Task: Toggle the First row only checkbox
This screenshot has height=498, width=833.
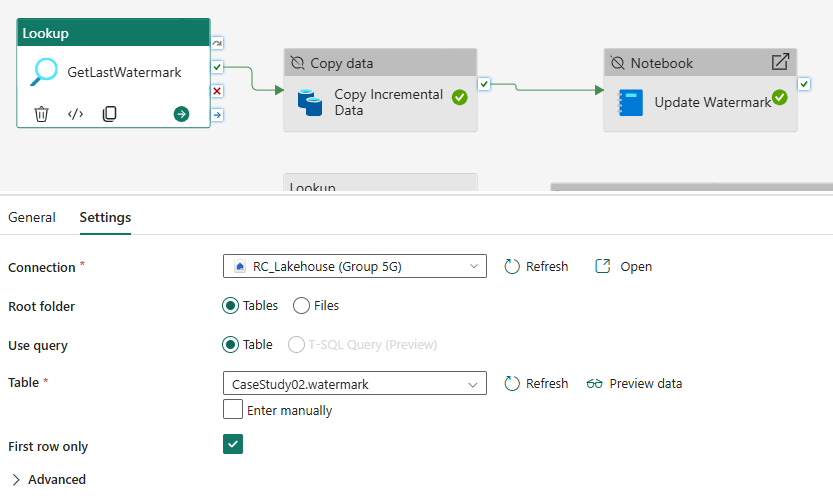Action: point(233,444)
